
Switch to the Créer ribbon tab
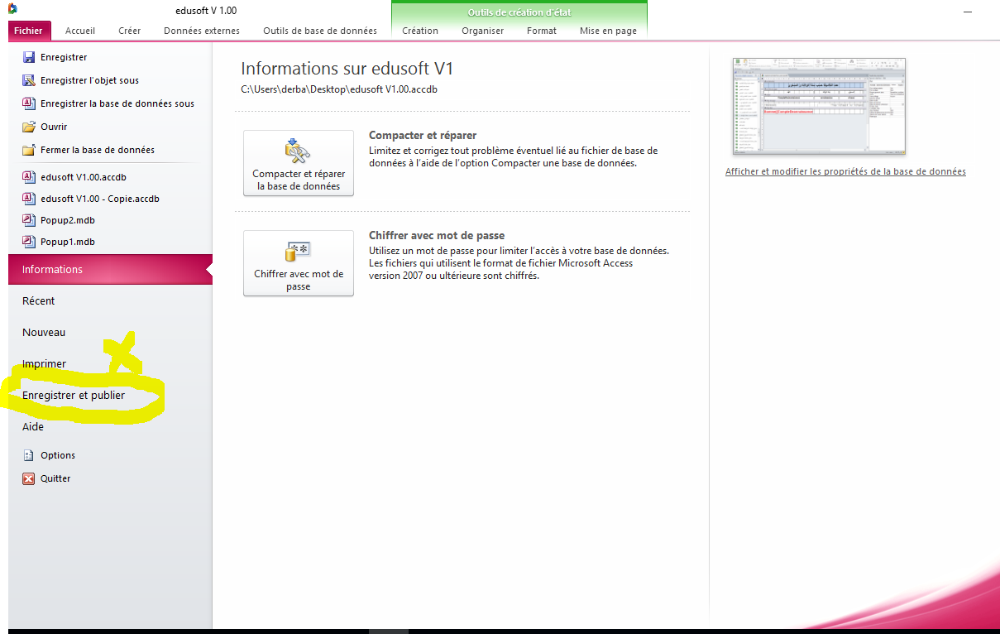pos(129,31)
